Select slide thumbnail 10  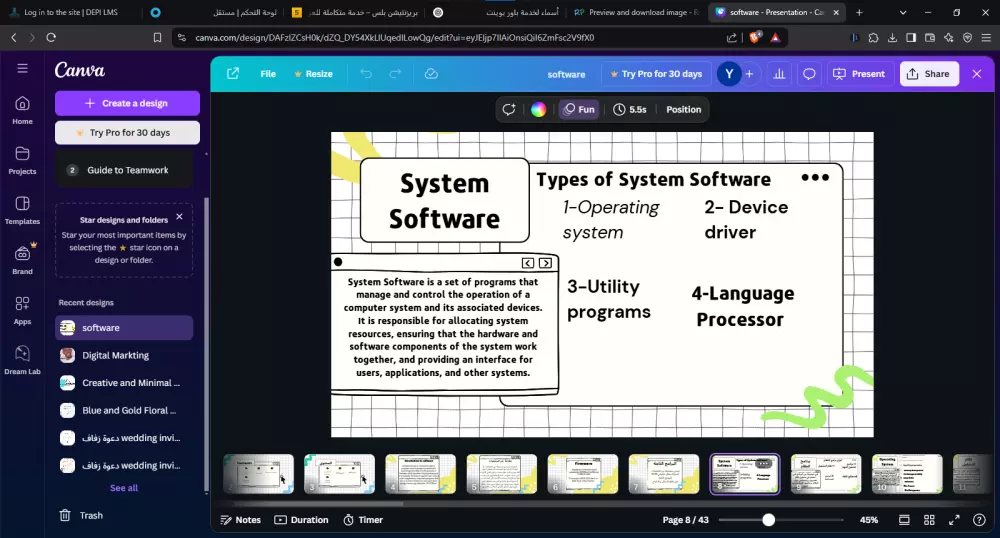[x=907, y=474]
